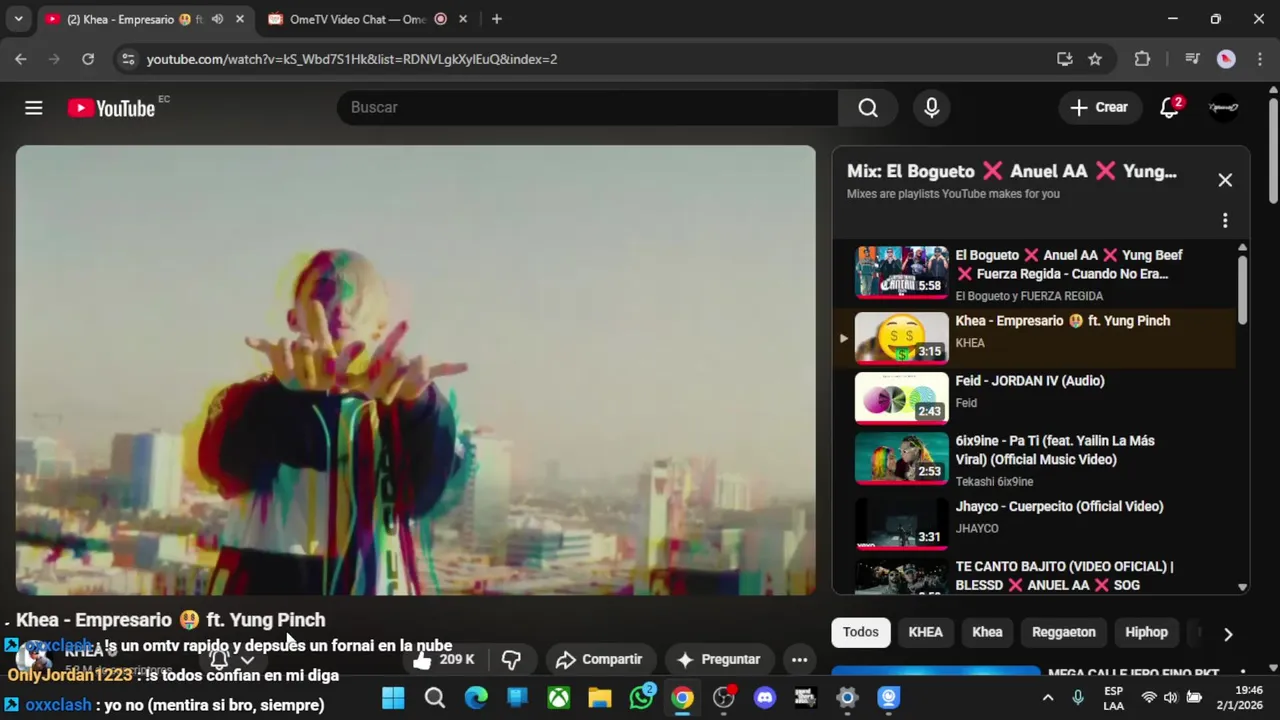Screen dimensions: 1280x720
Task: View site information icon in address bar
Action: tap(128, 59)
